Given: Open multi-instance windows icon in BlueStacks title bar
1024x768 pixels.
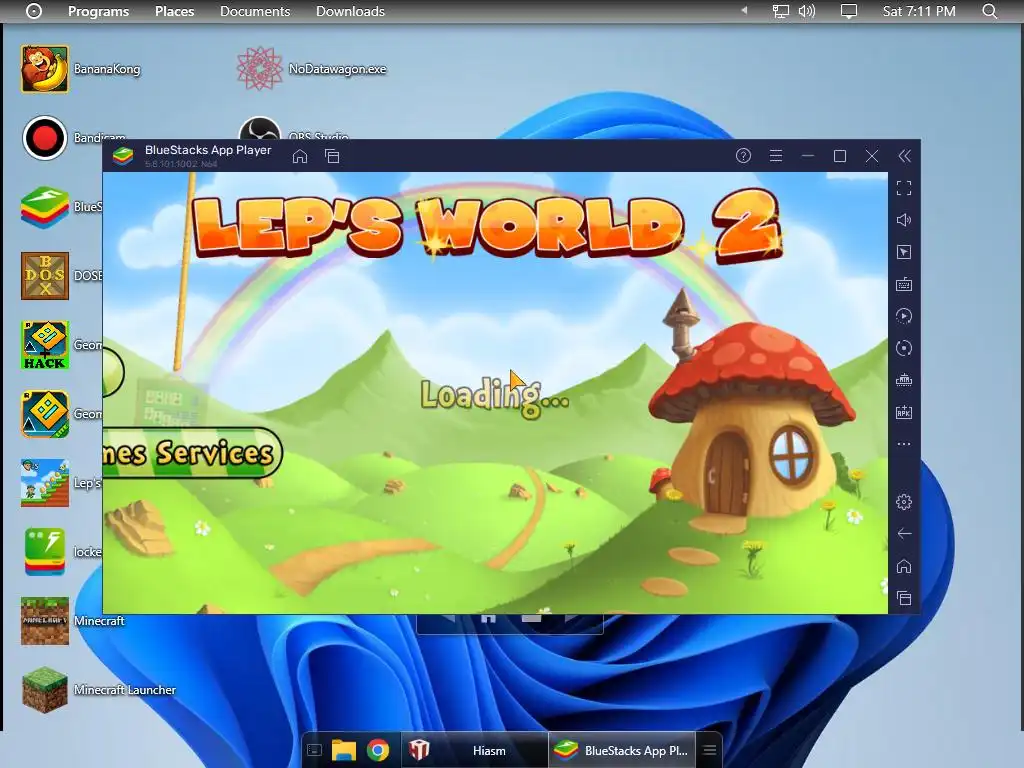Looking at the screenshot, I should tap(332, 156).
